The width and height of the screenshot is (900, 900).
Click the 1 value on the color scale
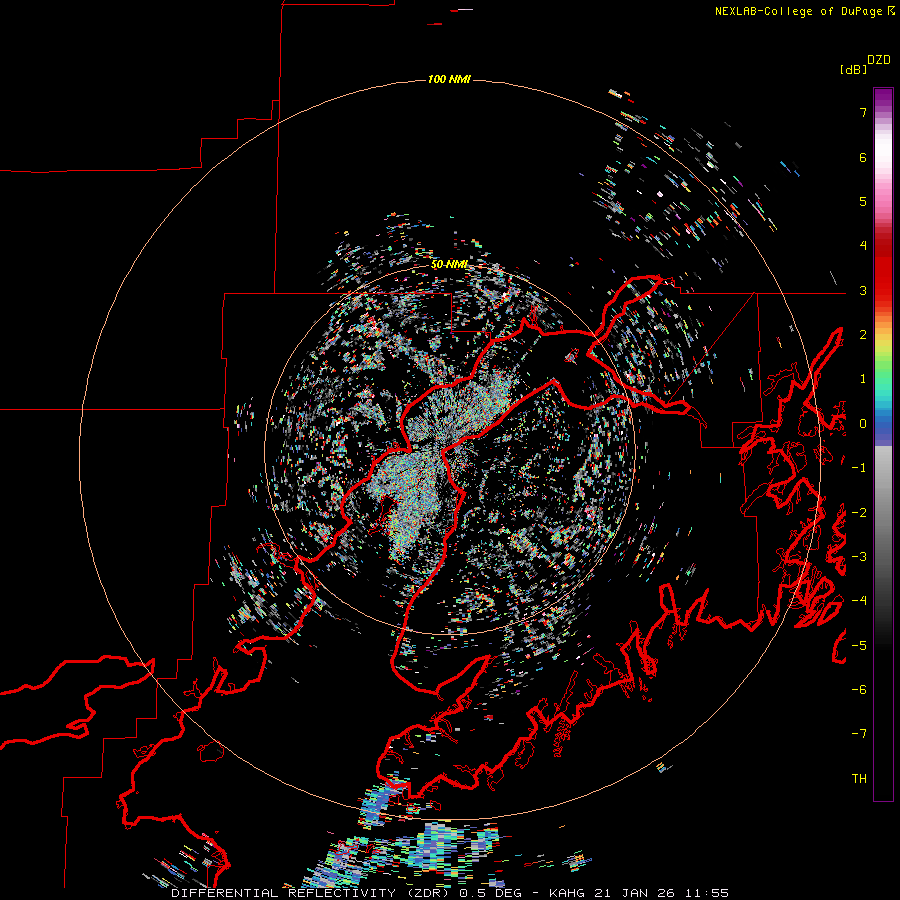(x=863, y=379)
